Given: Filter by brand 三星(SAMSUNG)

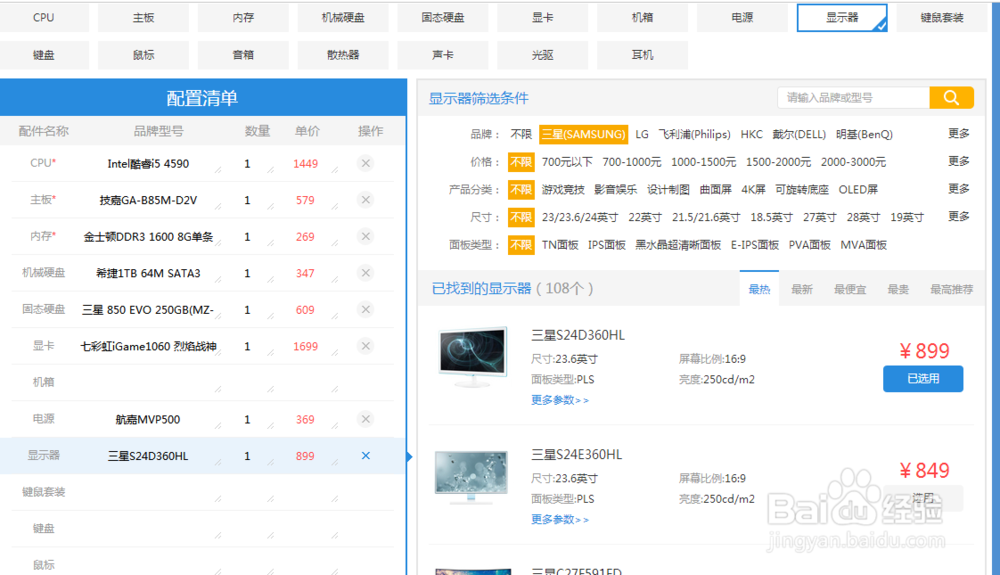Looking at the screenshot, I should [584, 135].
